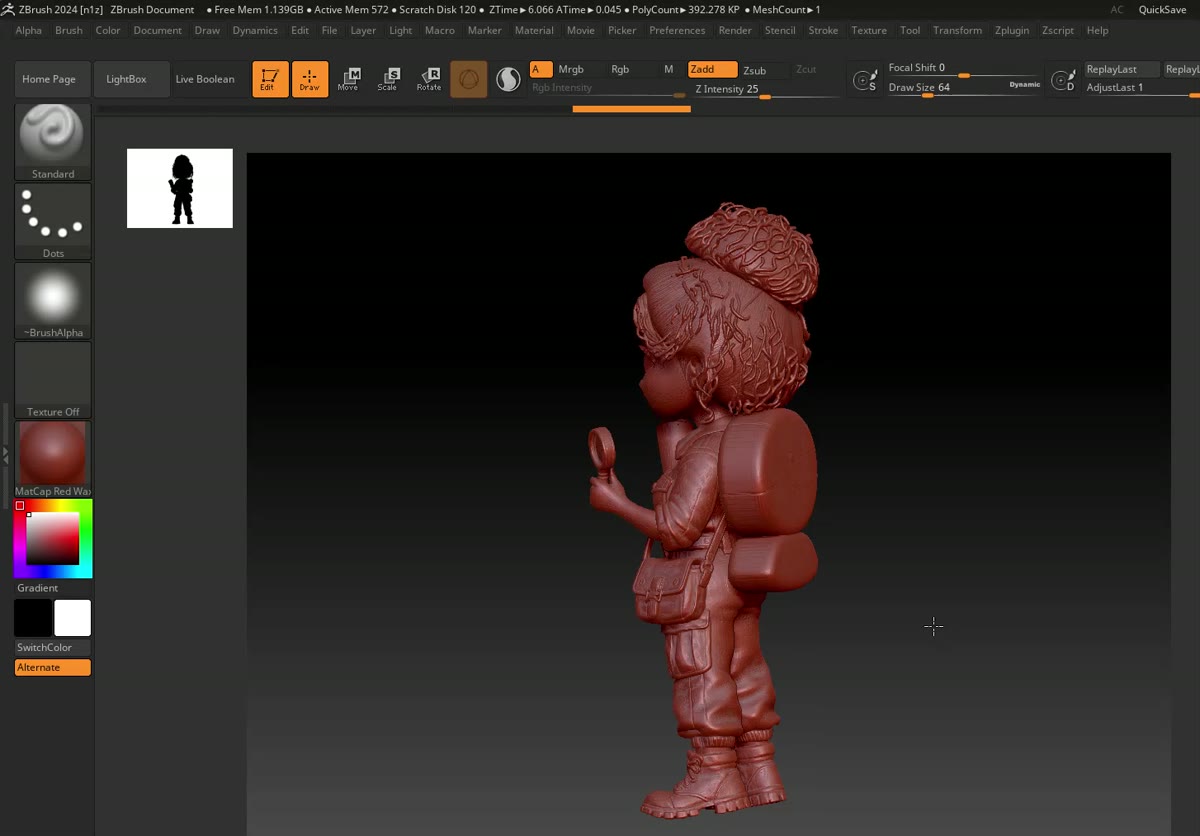Click the ZBrush logo in title bar
Image resolution: width=1200 pixels, height=836 pixels.
pyautogui.click(x=8, y=9)
